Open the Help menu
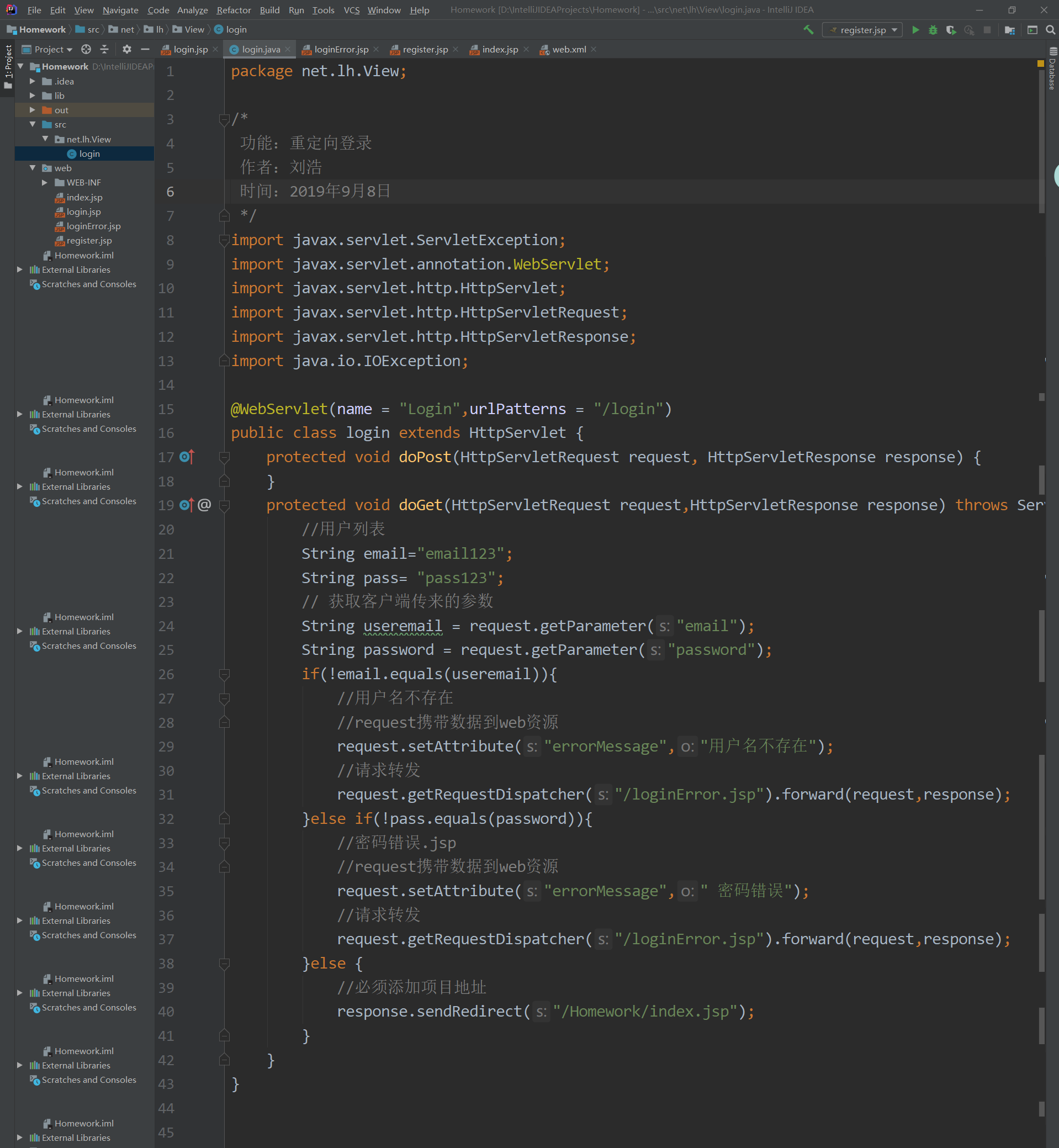This screenshot has height=1148, width=1059. point(420,10)
